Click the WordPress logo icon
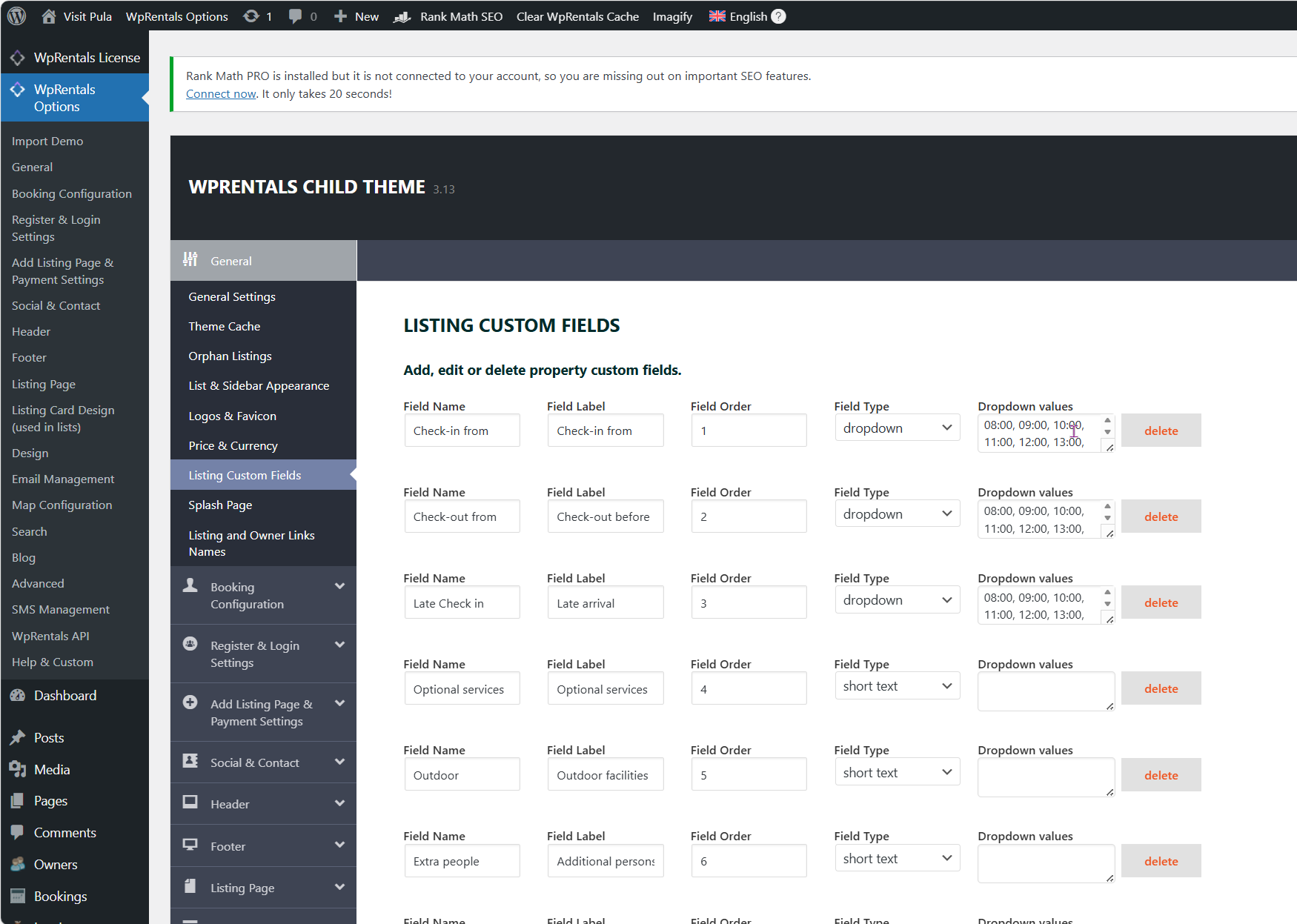 click(x=16, y=16)
